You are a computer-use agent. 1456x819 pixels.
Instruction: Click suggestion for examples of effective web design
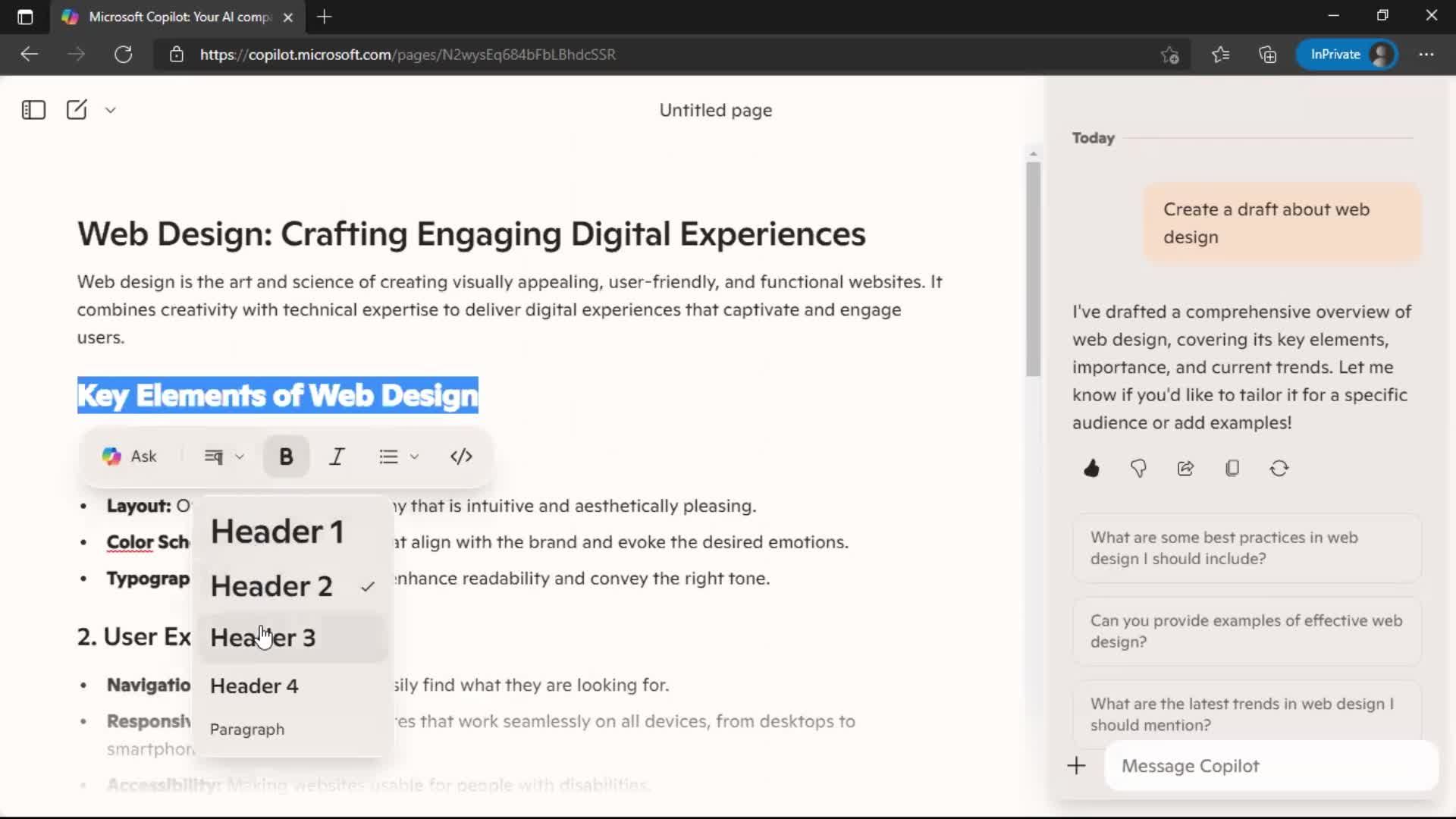click(x=1247, y=631)
